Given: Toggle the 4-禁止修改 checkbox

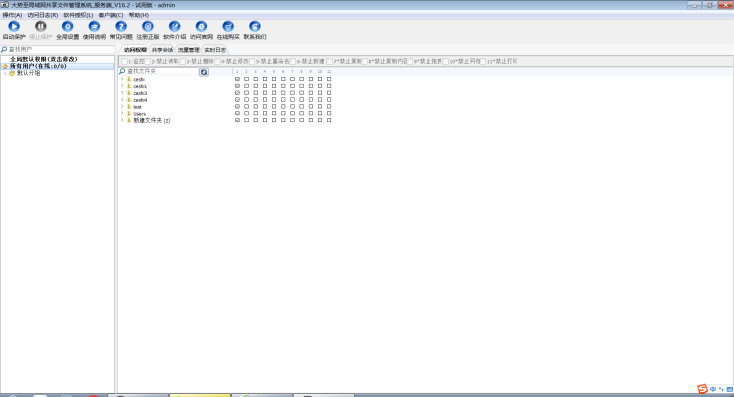Looking at the screenshot, I should click(x=217, y=61).
